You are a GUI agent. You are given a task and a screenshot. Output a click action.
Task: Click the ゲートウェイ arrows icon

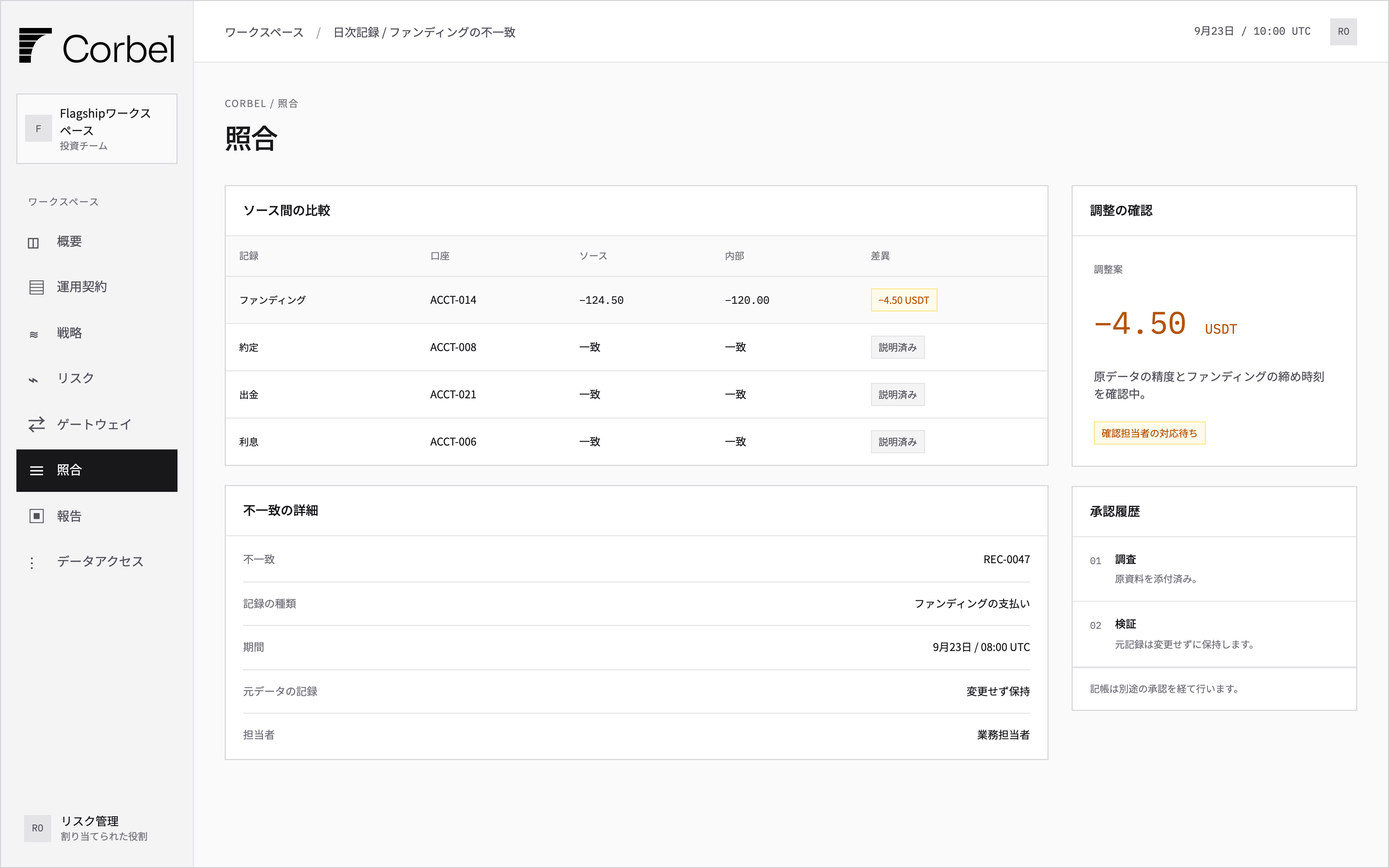[36, 424]
